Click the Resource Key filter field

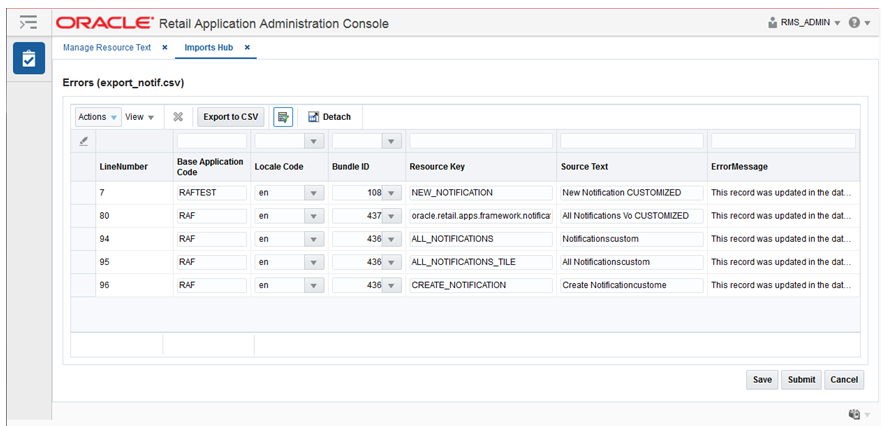point(481,141)
